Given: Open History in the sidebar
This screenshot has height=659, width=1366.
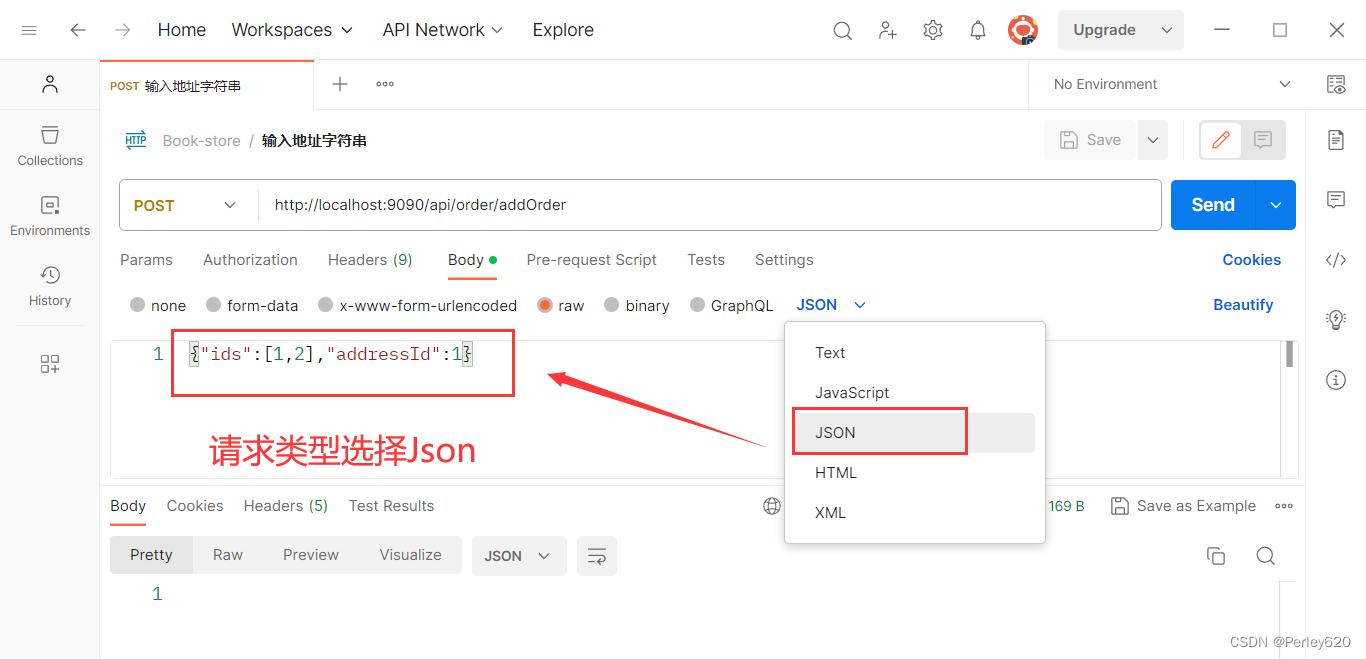Looking at the screenshot, I should point(50,286).
